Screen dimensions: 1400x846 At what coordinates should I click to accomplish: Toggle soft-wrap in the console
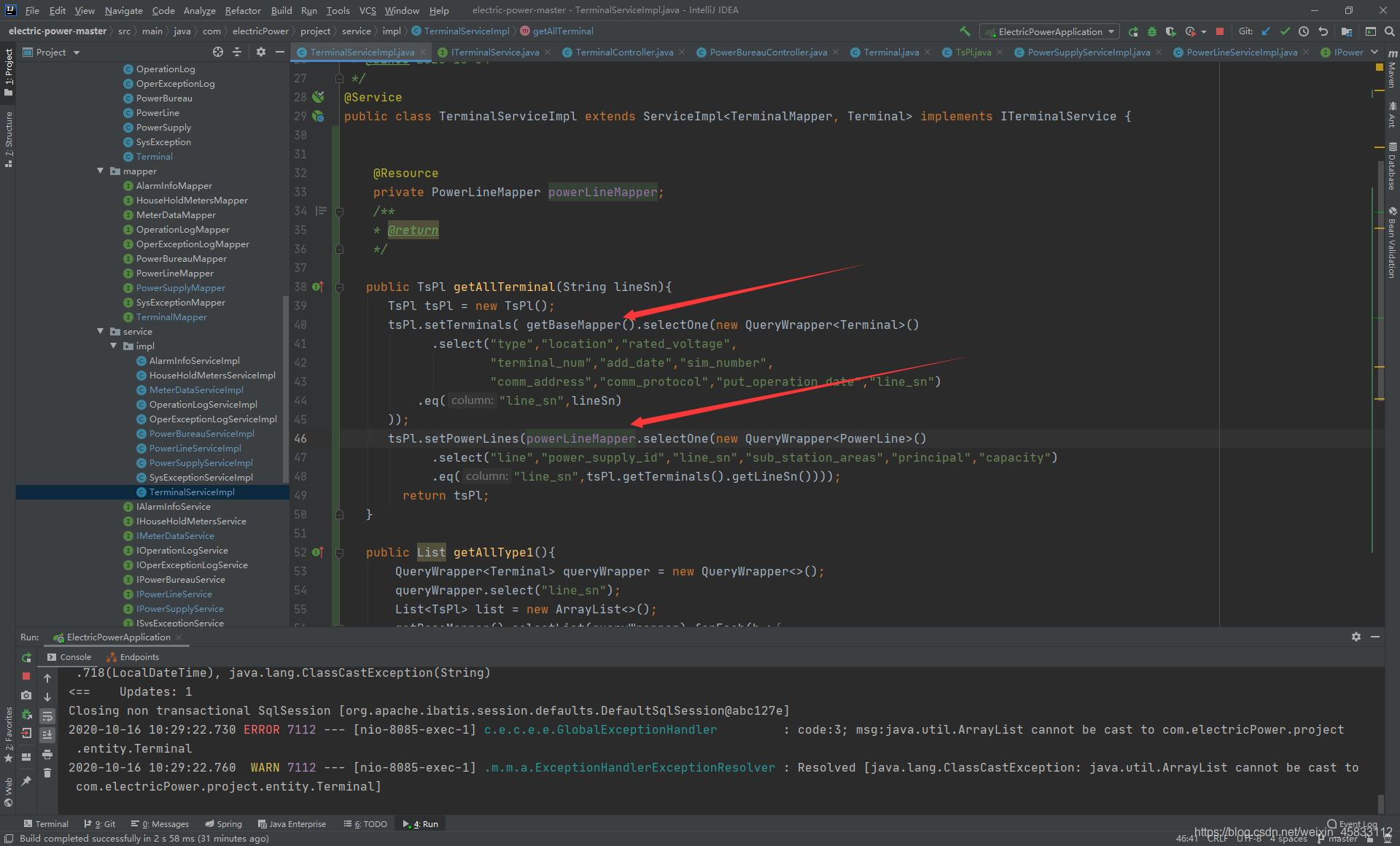pyautogui.click(x=47, y=716)
